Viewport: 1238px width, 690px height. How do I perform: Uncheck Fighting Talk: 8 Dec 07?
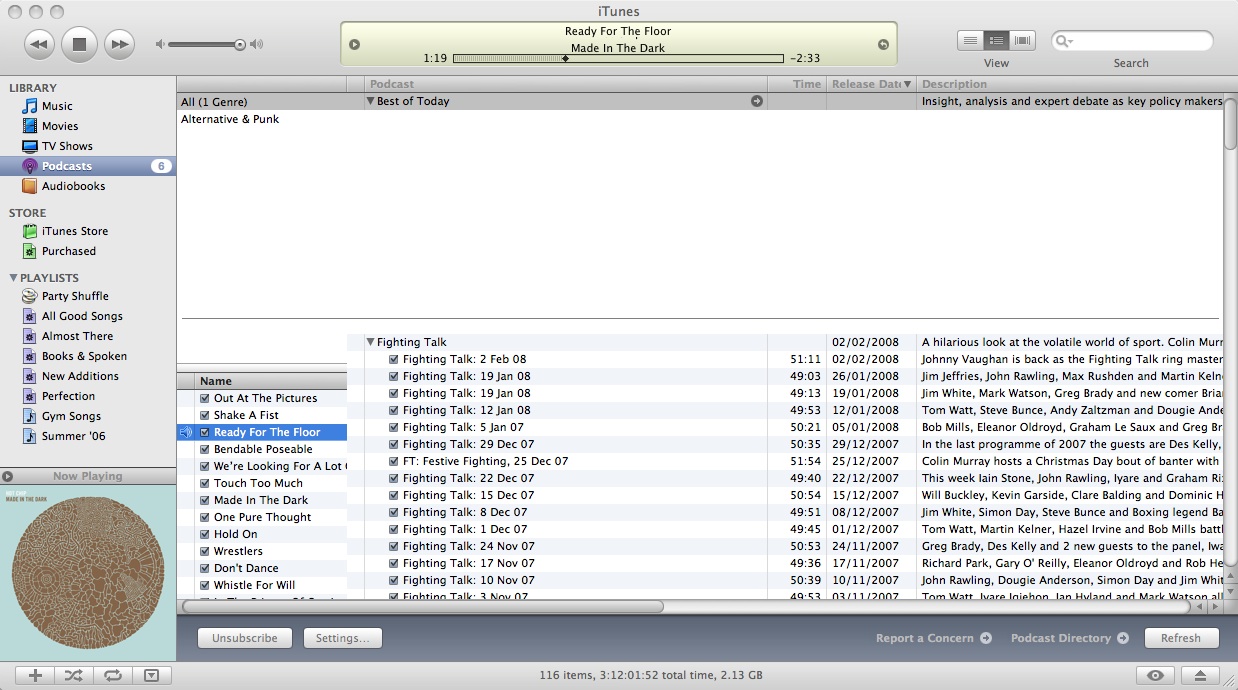click(394, 512)
